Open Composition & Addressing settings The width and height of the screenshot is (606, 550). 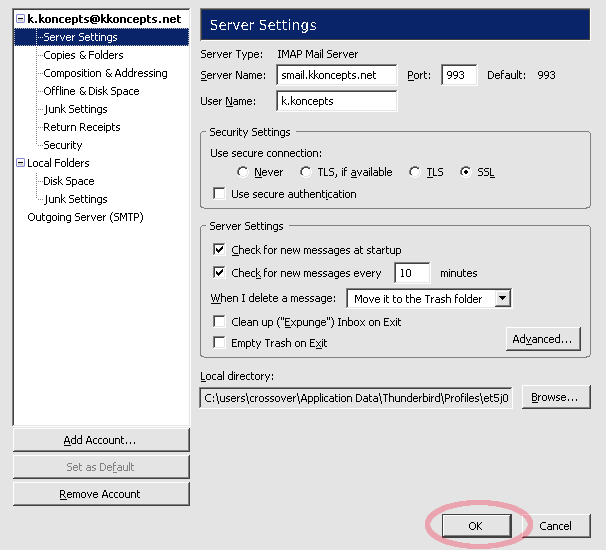[105, 73]
